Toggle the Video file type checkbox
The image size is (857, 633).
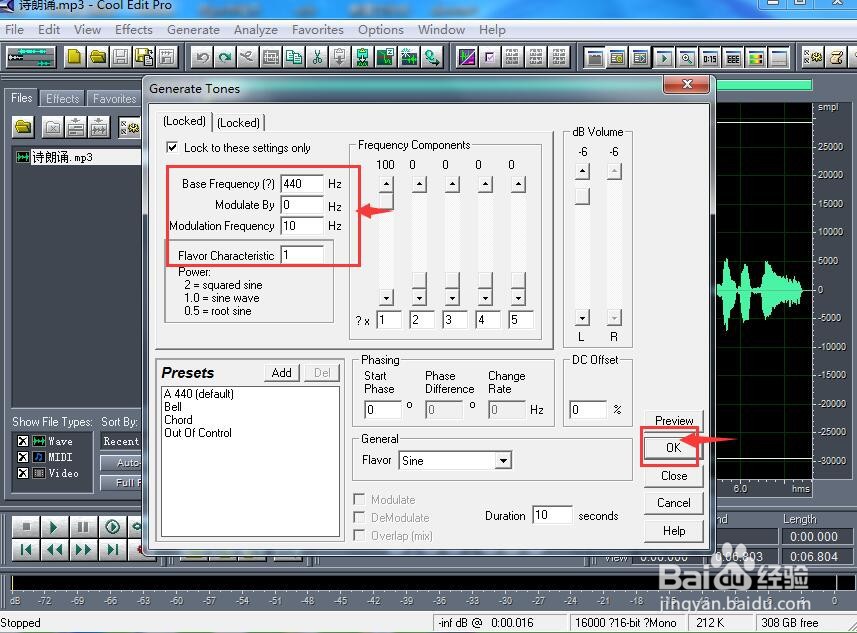click(23, 473)
